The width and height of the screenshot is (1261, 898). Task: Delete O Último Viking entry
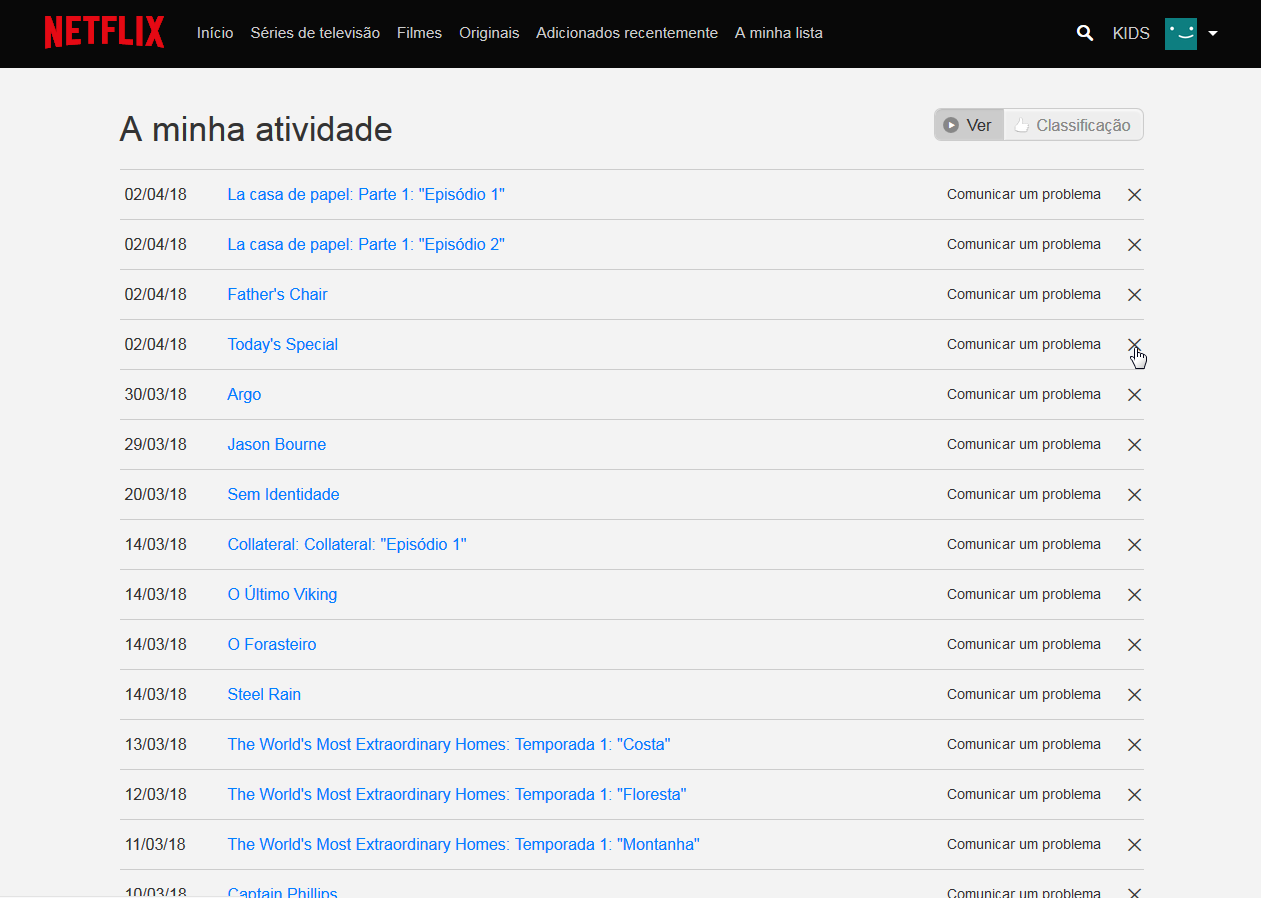[x=1134, y=595]
